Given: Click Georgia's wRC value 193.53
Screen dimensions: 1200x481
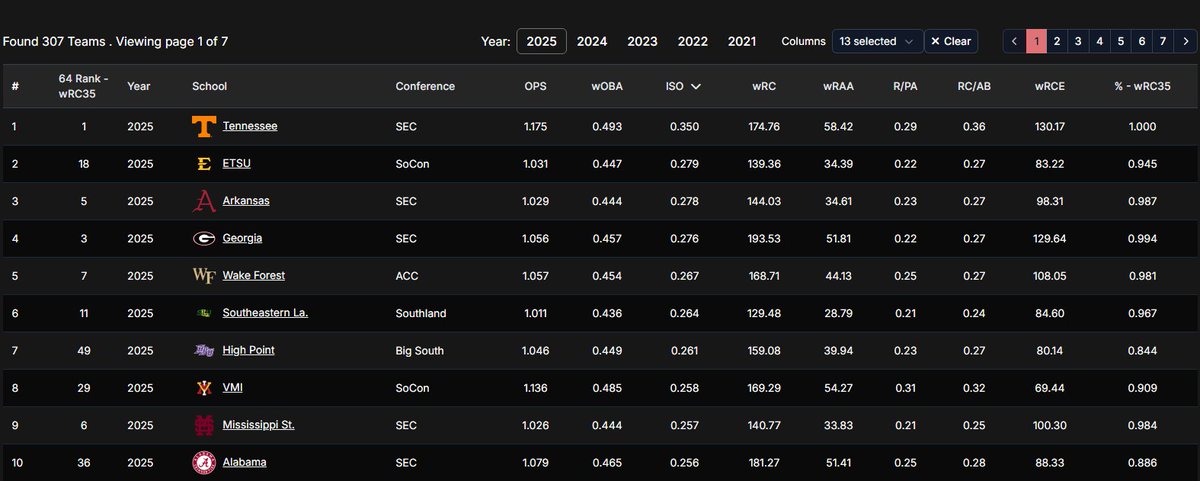Looking at the screenshot, I should point(766,239).
